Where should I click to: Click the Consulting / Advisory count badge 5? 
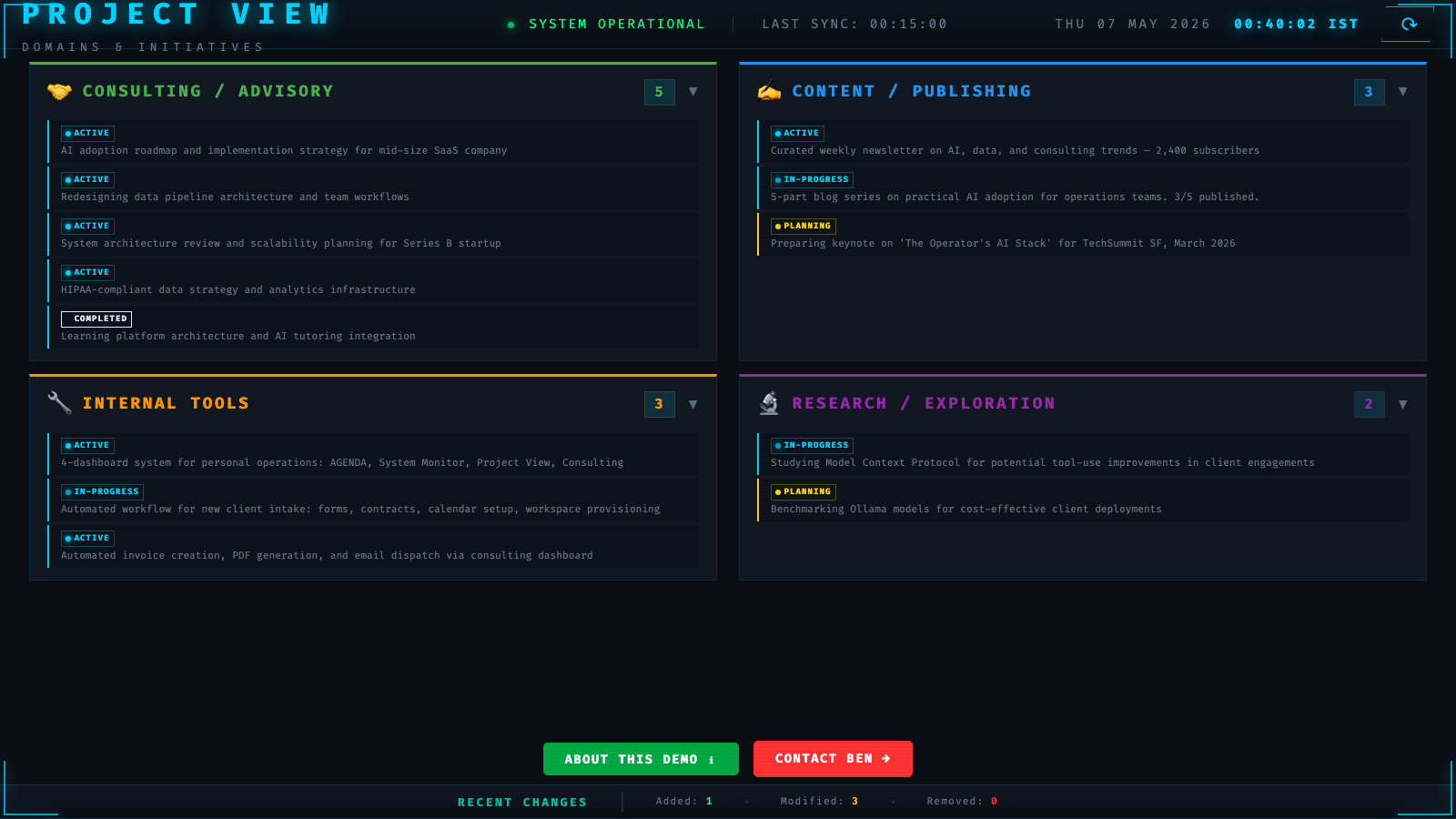click(660, 92)
